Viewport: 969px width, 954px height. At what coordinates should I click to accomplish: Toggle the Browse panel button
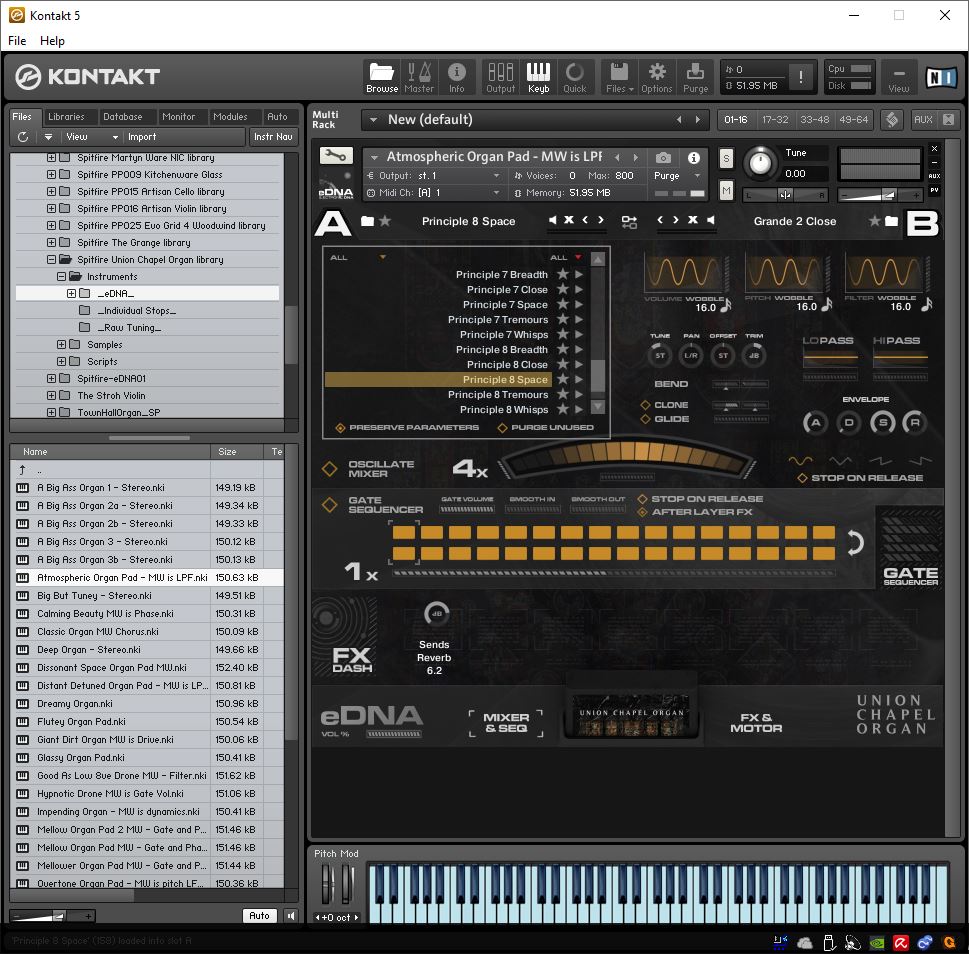tap(382, 77)
